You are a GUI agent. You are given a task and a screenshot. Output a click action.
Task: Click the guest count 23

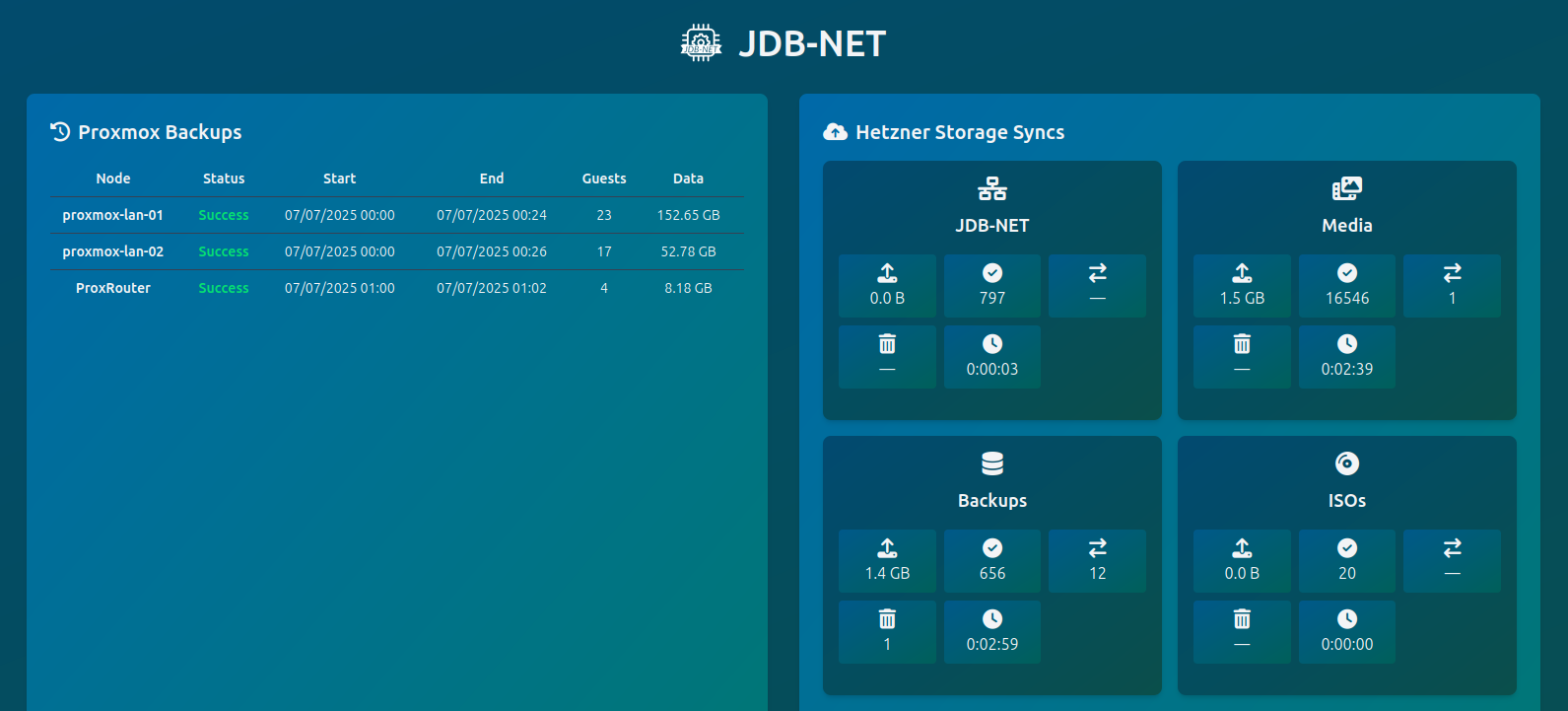tap(604, 215)
